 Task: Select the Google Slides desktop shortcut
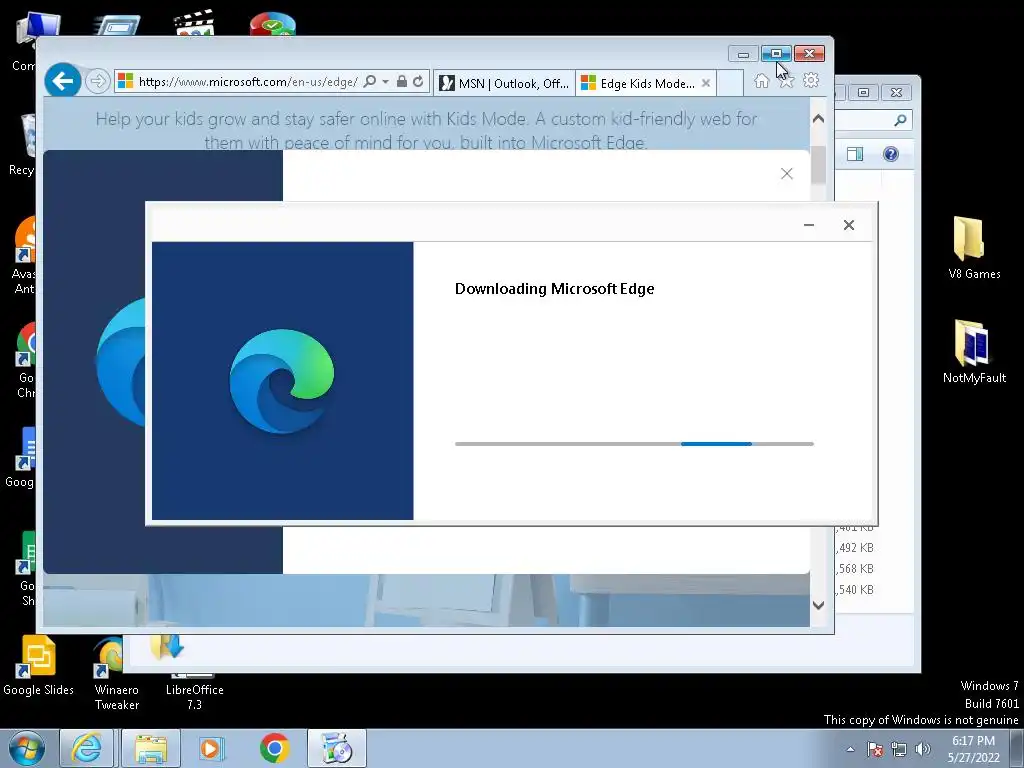click(38, 664)
